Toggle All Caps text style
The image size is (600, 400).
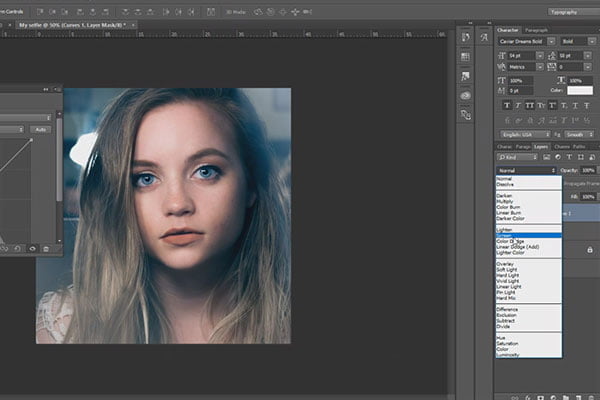(530, 106)
